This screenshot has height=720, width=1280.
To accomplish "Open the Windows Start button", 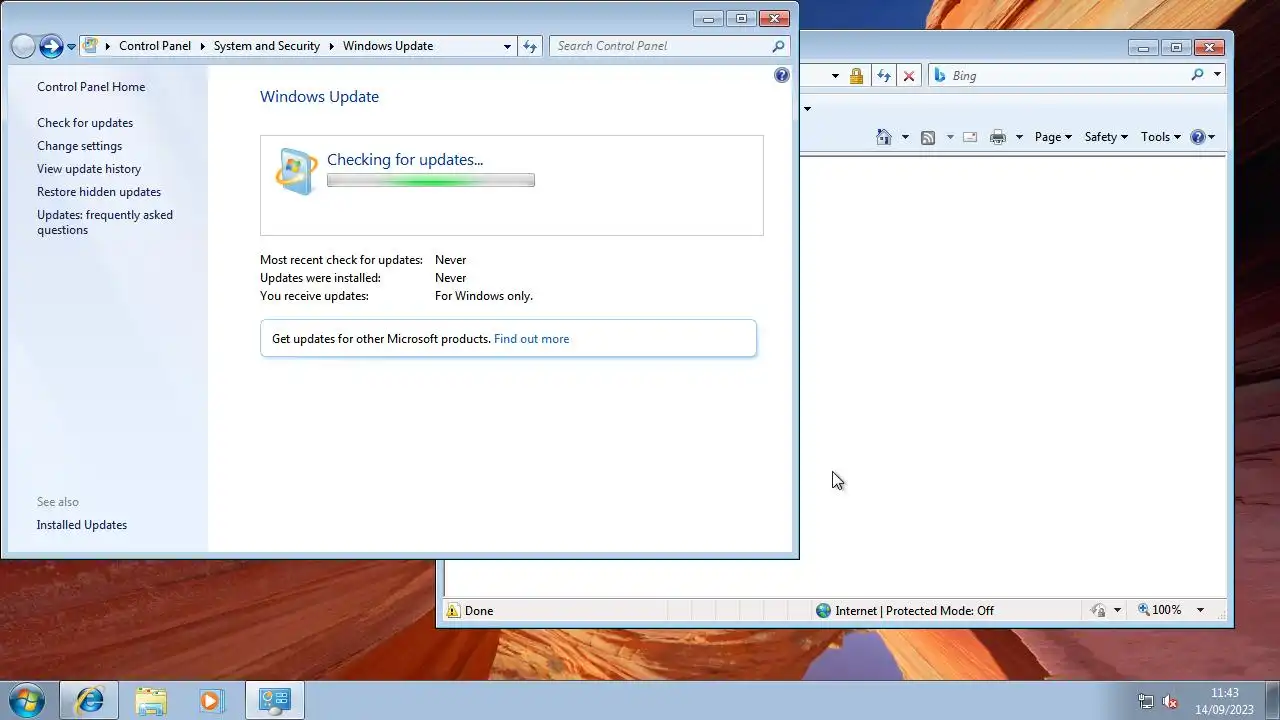I will pyautogui.click(x=27, y=700).
